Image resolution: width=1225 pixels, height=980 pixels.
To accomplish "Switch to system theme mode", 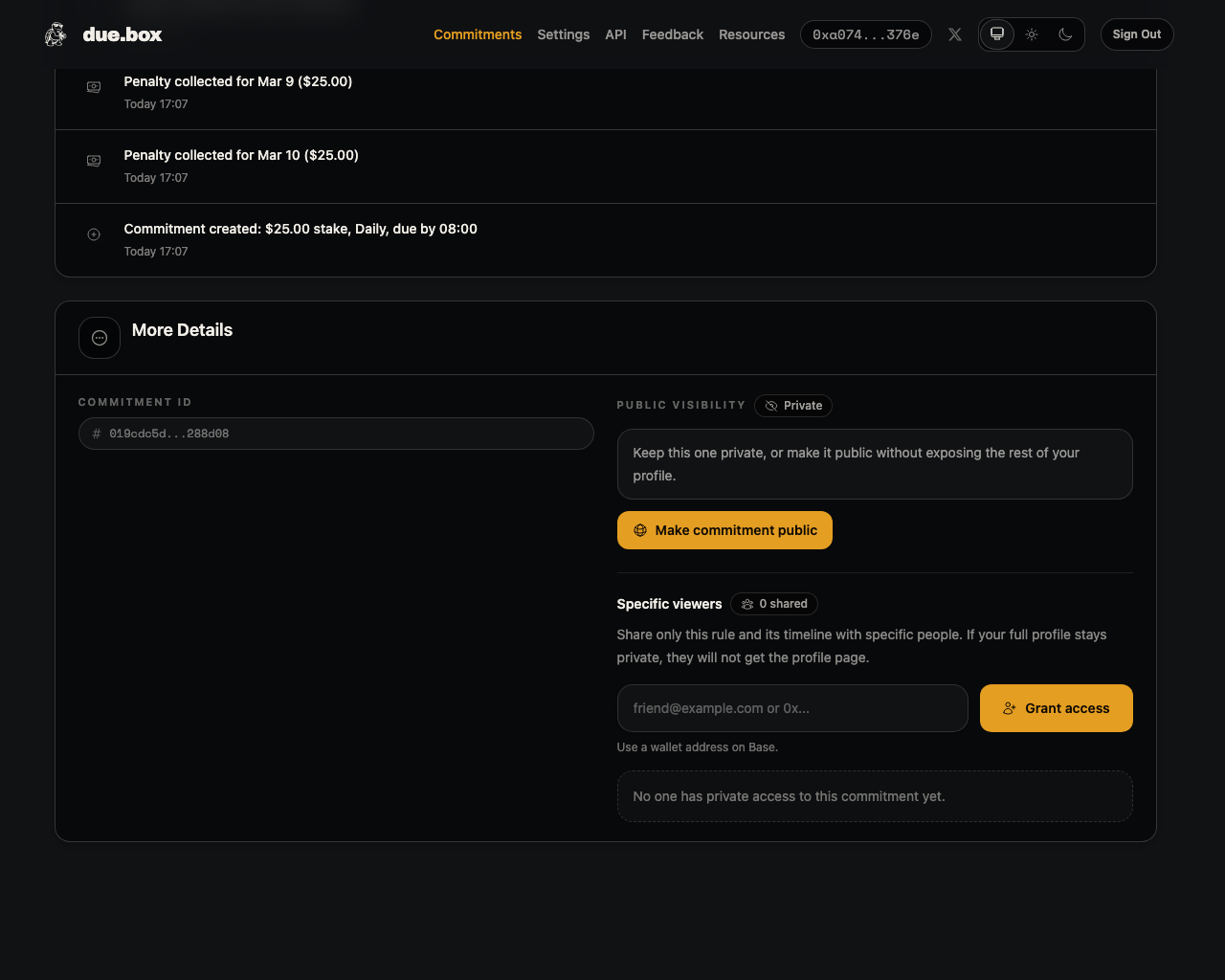I will [996, 34].
